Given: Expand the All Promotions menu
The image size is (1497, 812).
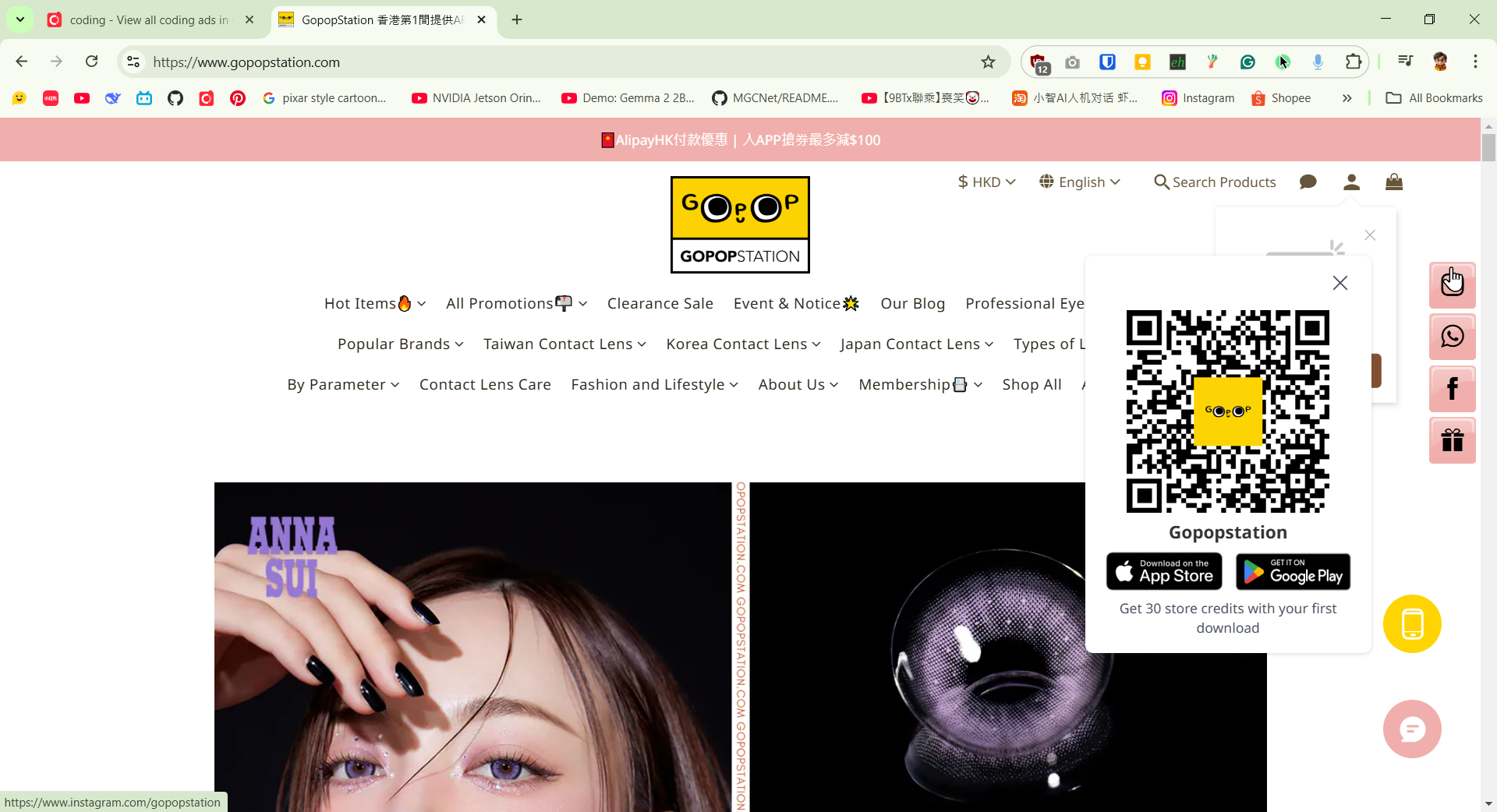Looking at the screenshot, I should click(516, 303).
